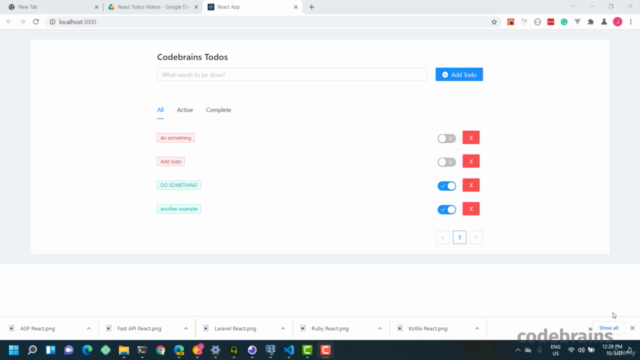Viewport: 640px width, 360px height.
Task: Expand options for ASP React.png download
Action: point(89,329)
